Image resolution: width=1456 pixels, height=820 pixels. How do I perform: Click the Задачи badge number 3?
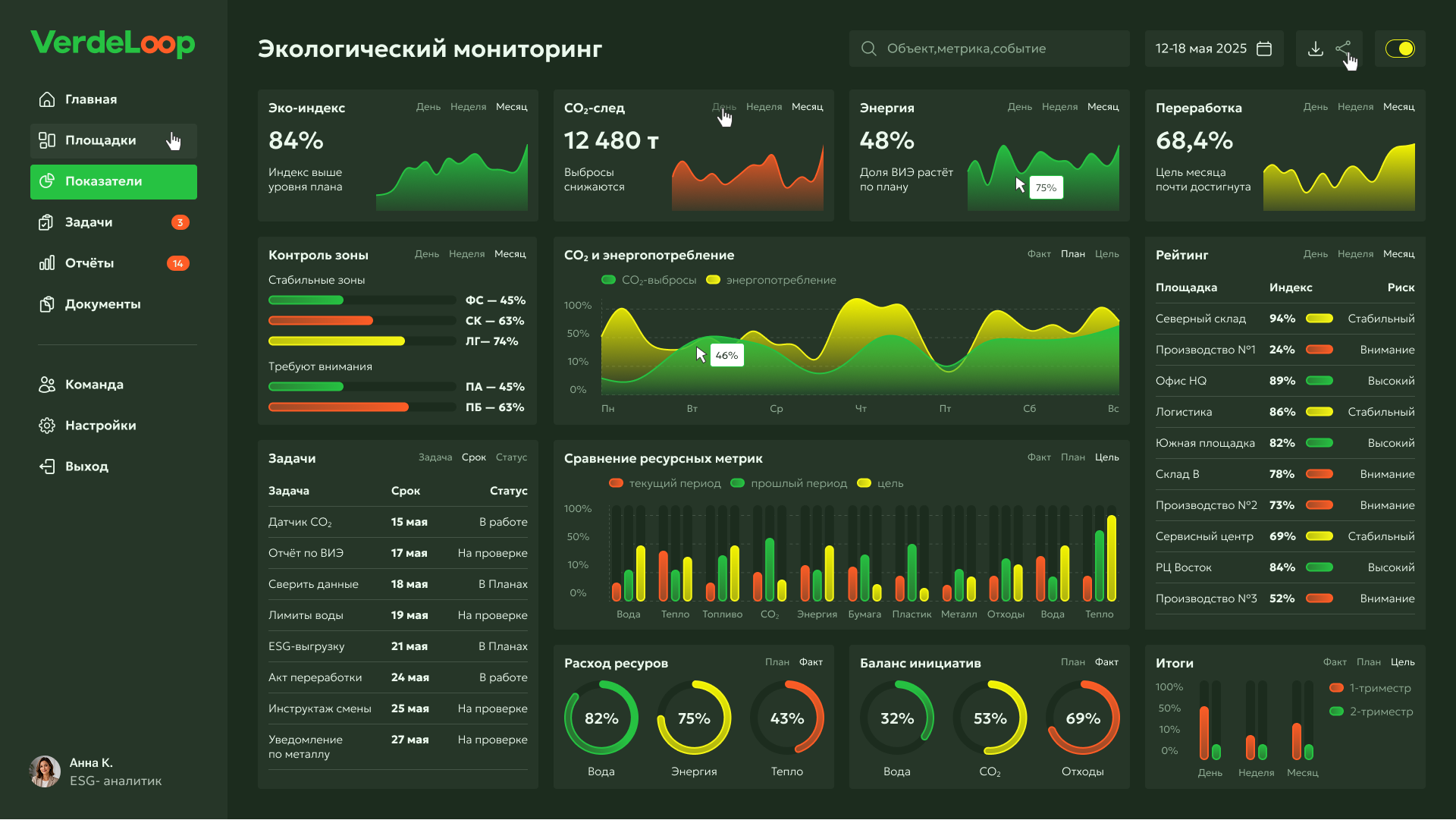(x=180, y=222)
